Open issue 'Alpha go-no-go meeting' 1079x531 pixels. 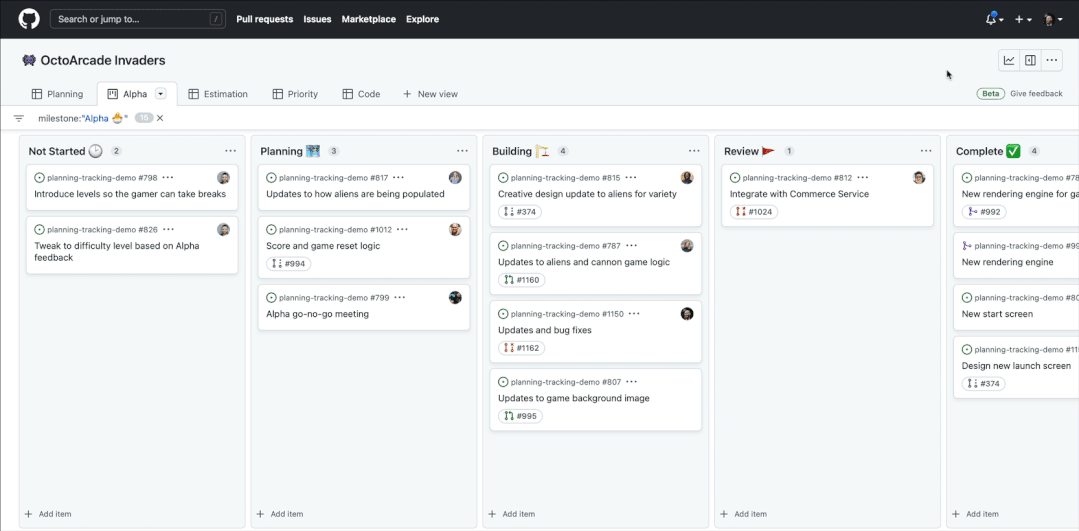click(317, 314)
